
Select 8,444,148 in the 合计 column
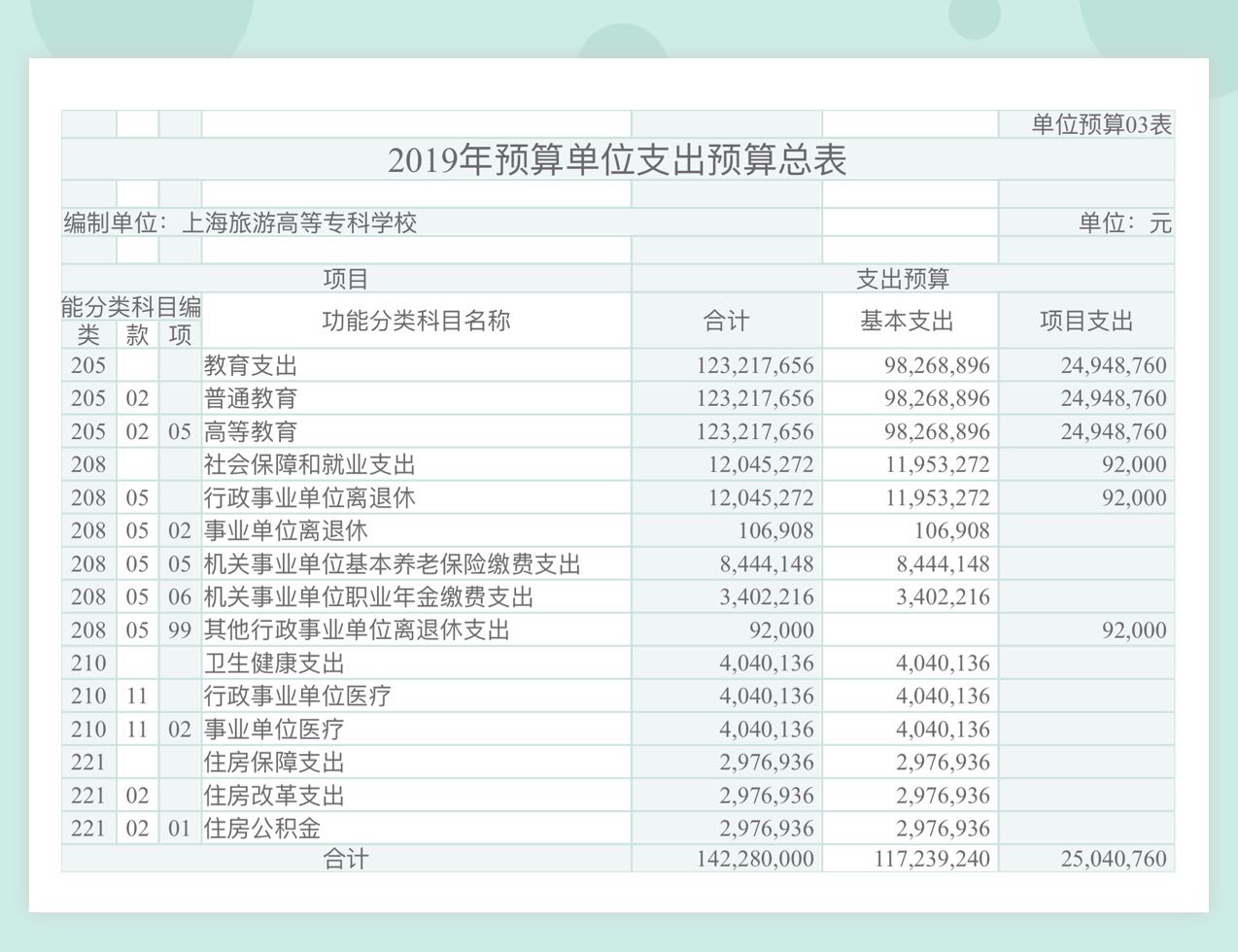pyautogui.click(x=767, y=564)
